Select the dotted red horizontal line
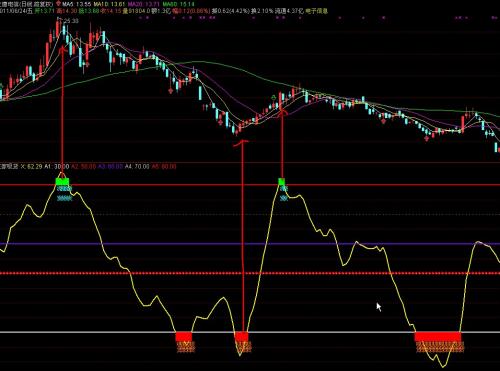The height and width of the screenshot is (371, 500). pos(250,273)
